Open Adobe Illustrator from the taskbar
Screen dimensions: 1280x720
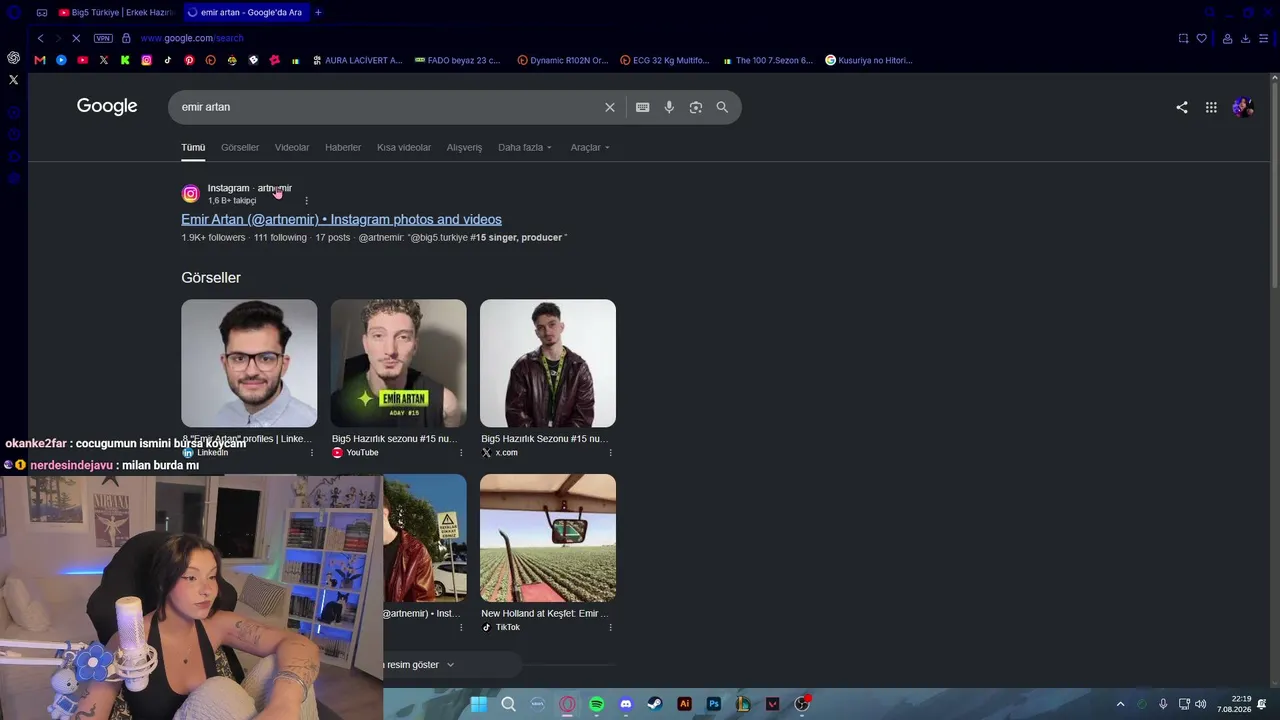click(685, 704)
